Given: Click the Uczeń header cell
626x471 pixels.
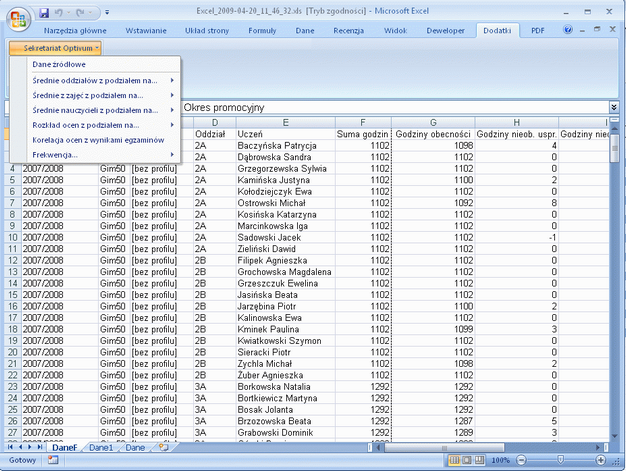Looking at the screenshot, I should click(285, 134).
